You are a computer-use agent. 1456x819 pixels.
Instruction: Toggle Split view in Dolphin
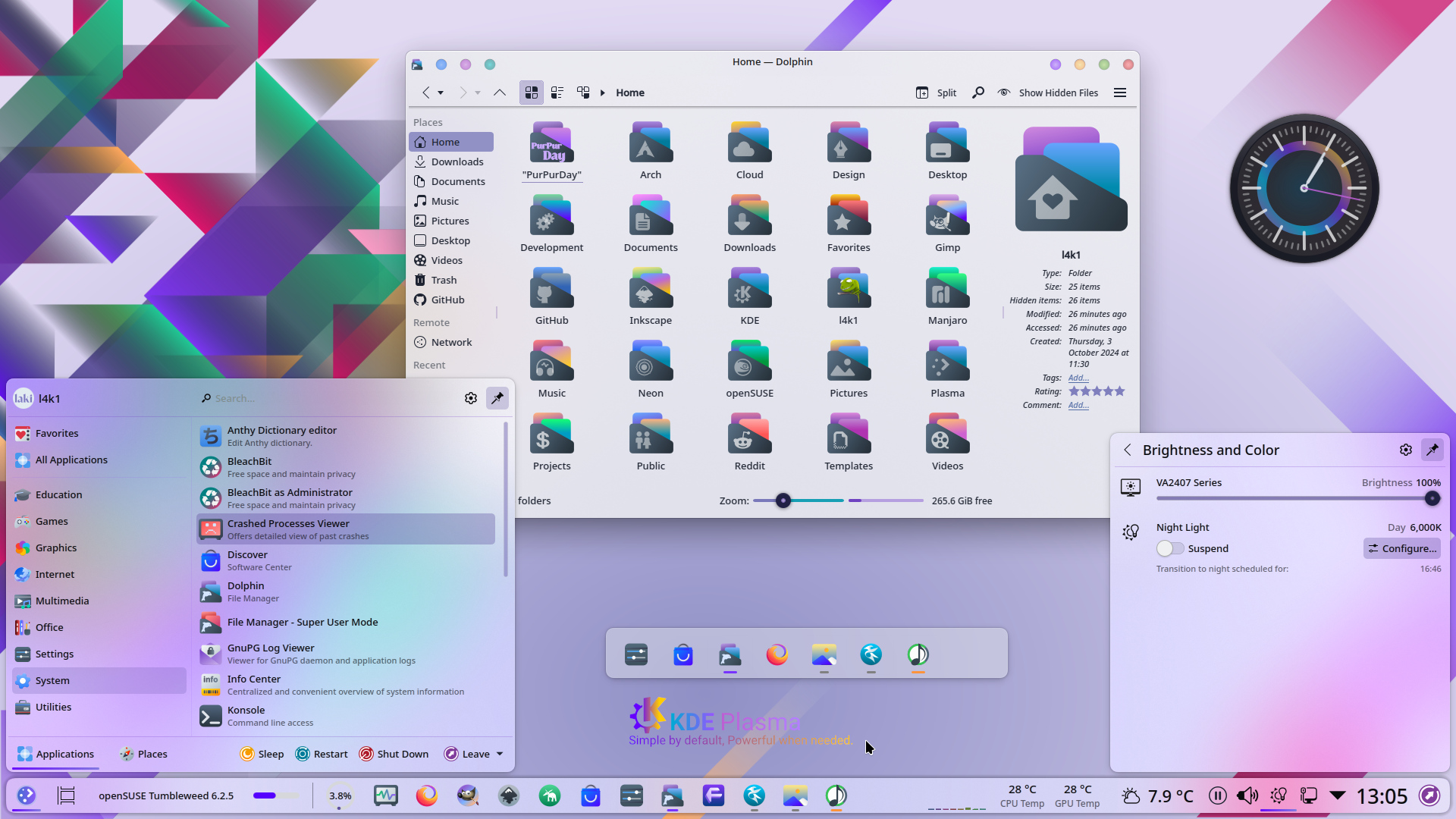[936, 93]
